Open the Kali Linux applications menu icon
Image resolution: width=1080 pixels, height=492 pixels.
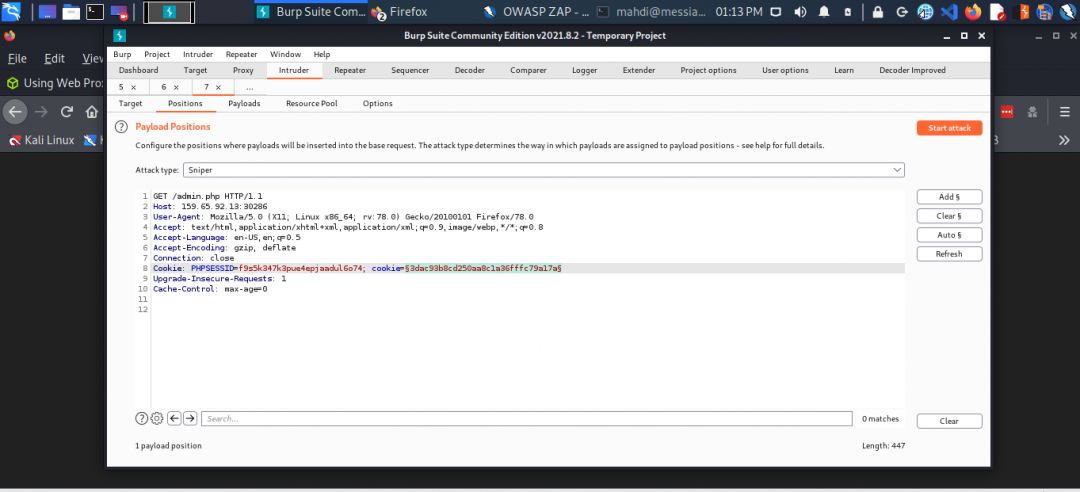tap(11, 11)
